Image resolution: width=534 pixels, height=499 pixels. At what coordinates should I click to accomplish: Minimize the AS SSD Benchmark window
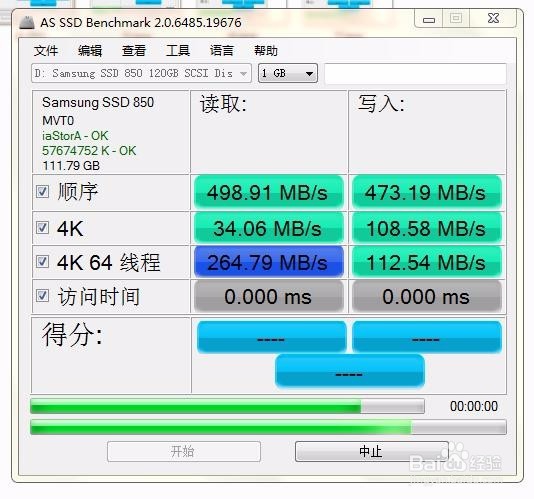pos(429,19)
